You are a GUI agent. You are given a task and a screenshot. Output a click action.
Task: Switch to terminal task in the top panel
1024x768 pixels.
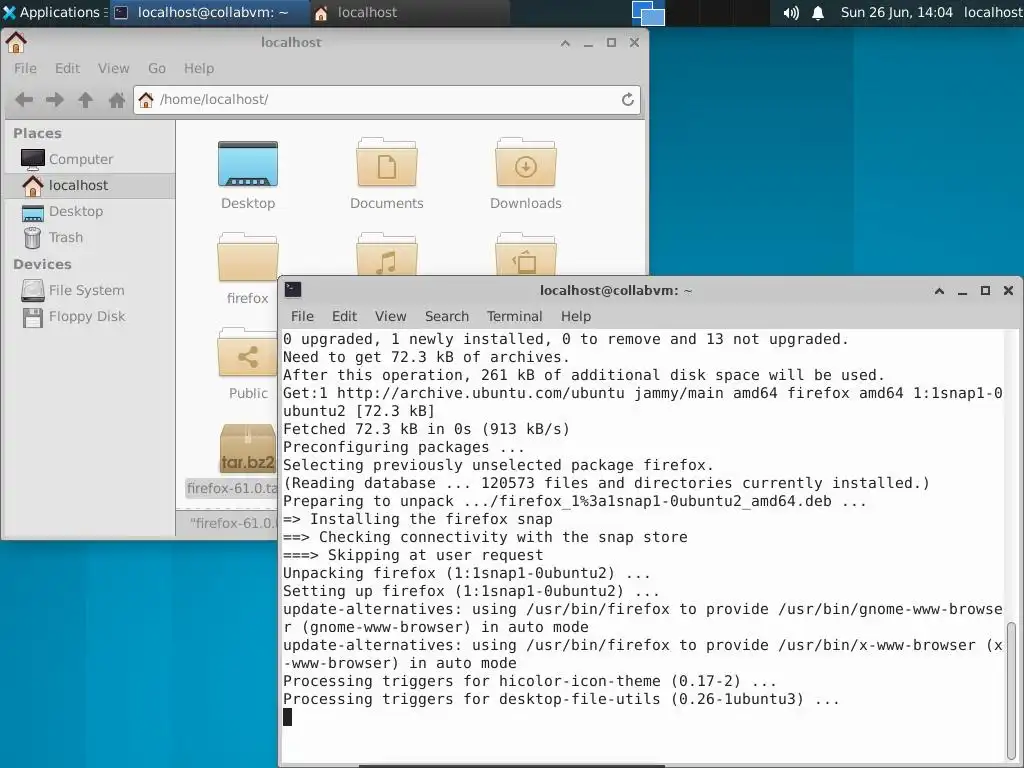click(x=209, y=12)
